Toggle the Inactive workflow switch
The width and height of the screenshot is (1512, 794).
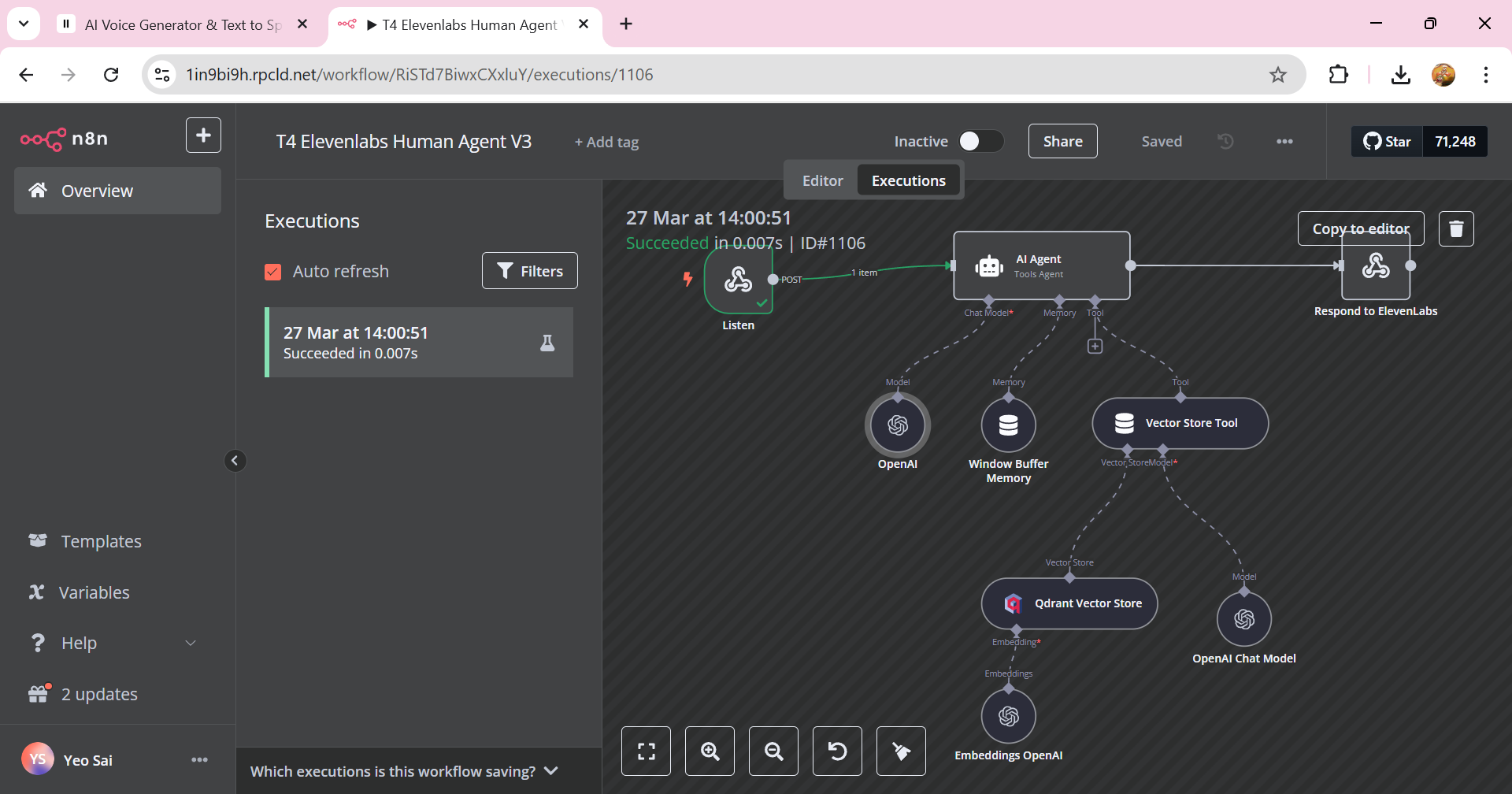coord(981,141)
